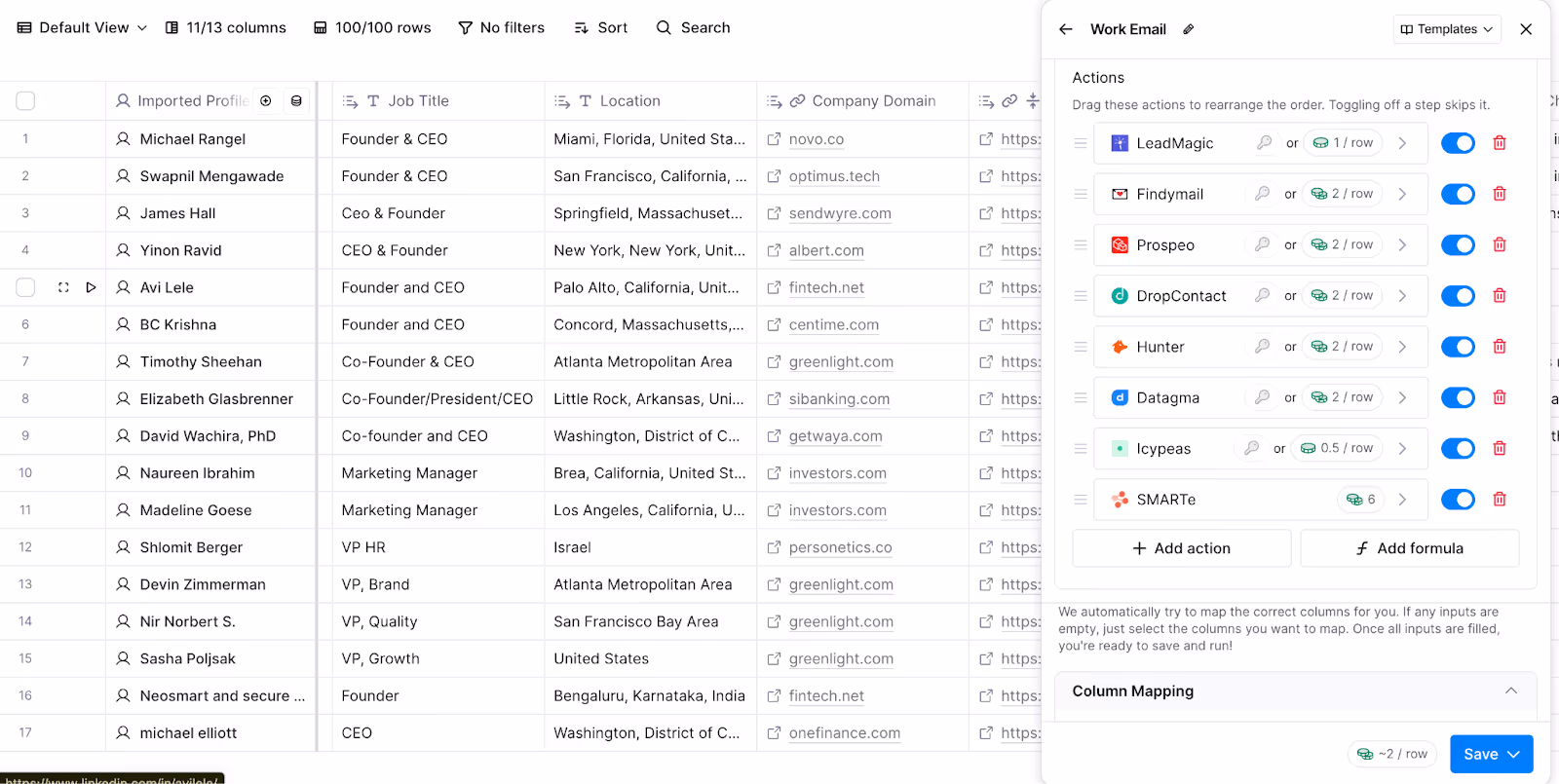1559x784 pixels.
Task: Check the checkbox for Avi Lele row
Action: [x=25, y=287]
